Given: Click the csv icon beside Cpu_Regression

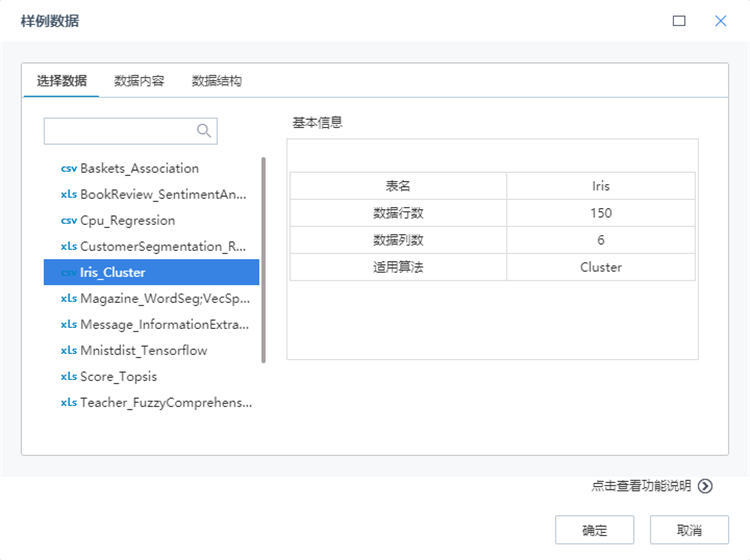Looking at the screenshot, I should pos(68,221).
